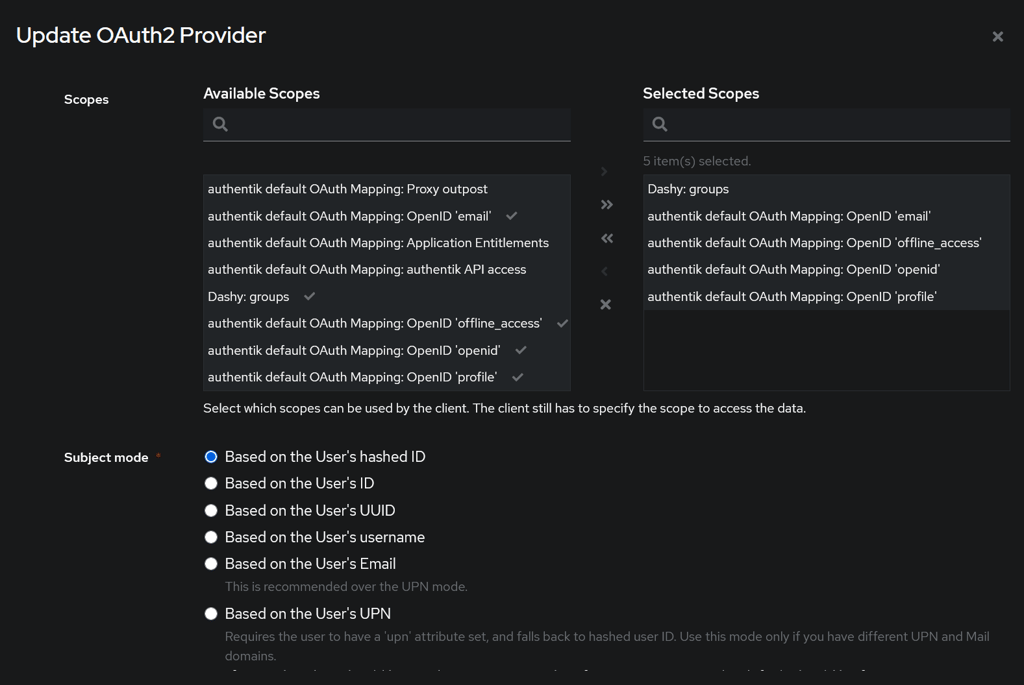The height and width of the screenshot is (685, 1024).
Task: Focus the Selected Scopes search field
Action: 826,124
